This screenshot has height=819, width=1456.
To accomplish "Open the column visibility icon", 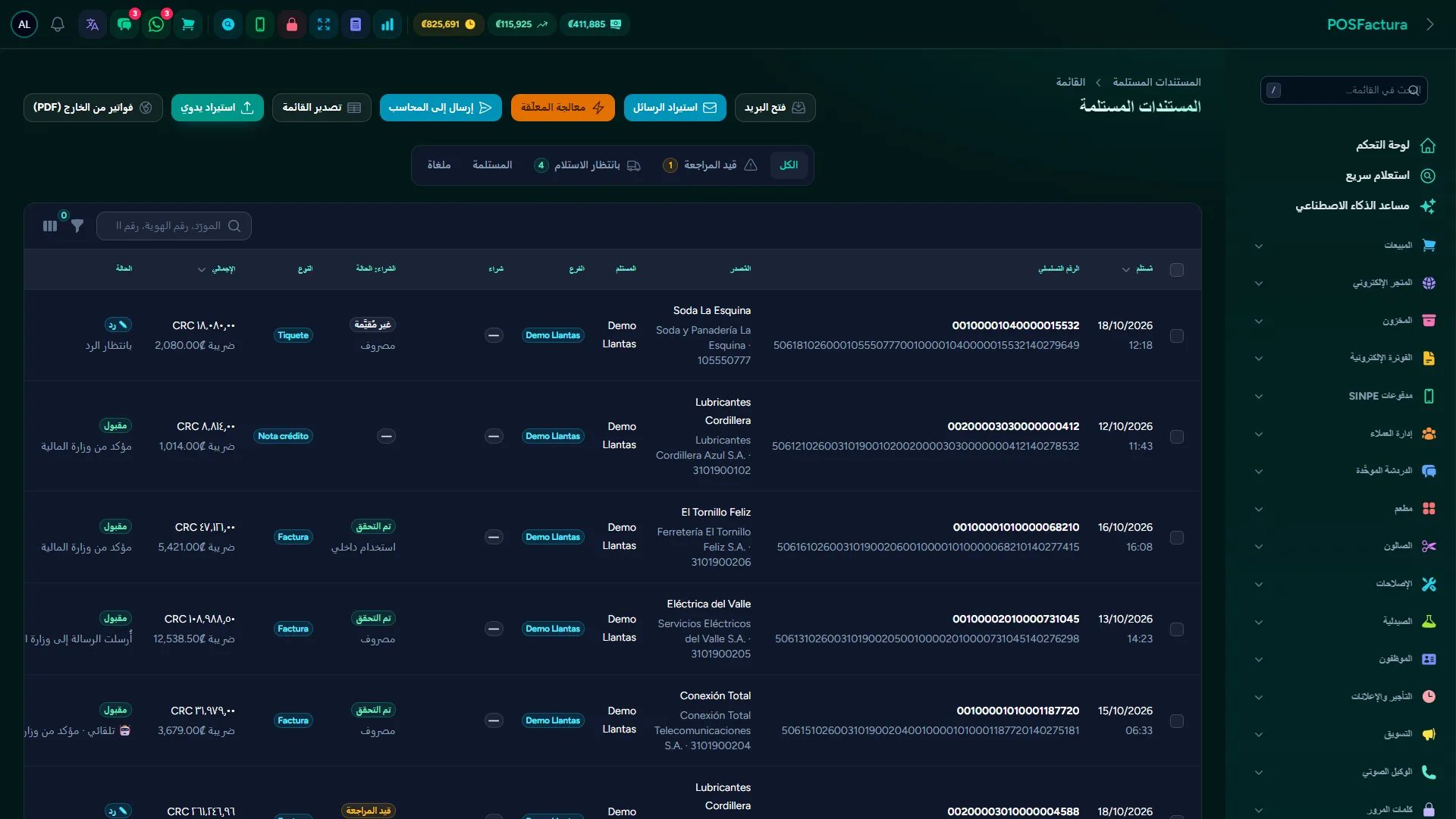I will (50, 226).
